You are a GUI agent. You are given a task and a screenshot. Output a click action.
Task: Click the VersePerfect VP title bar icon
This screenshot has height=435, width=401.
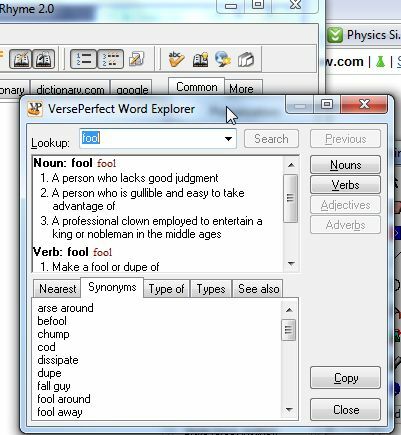point(35,109)
